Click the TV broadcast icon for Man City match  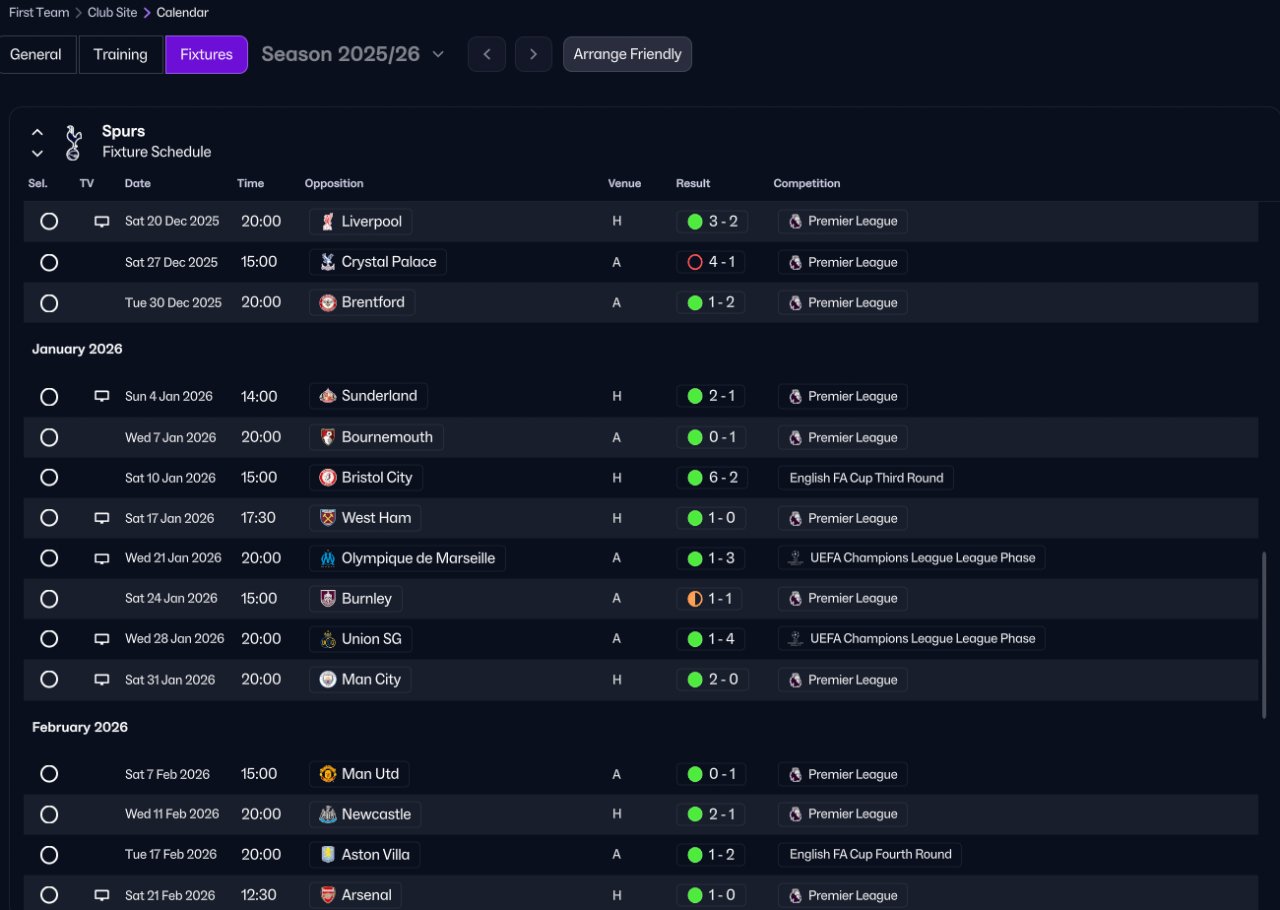click(x=101, y=680)
